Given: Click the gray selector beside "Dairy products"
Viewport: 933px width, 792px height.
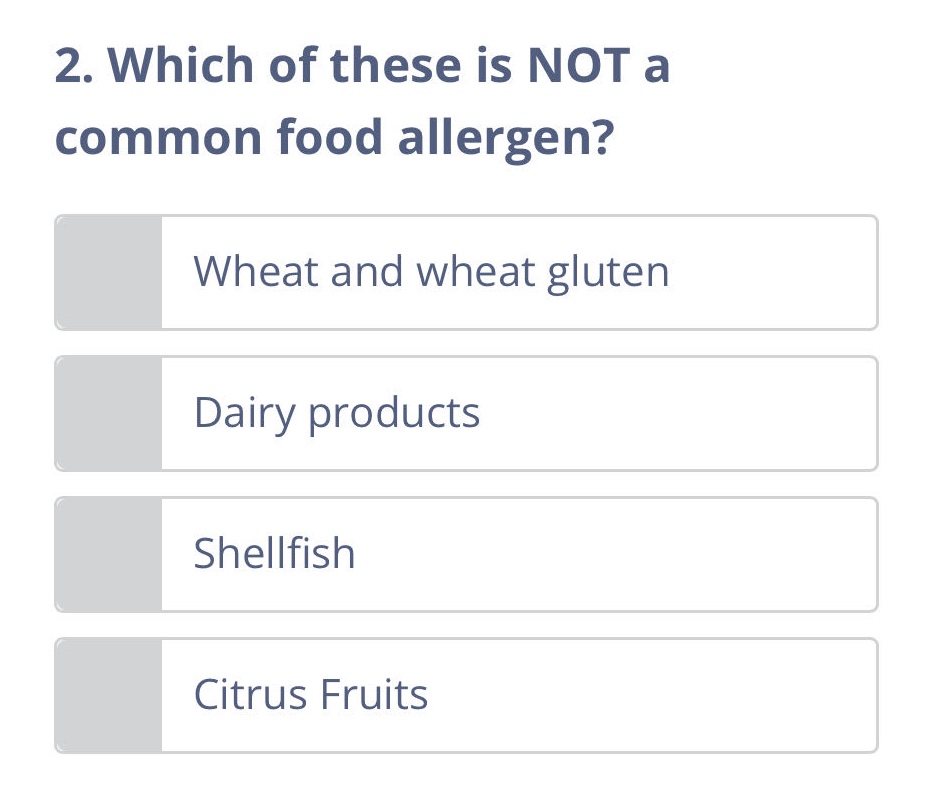Looking at the screenshot, I should click(107, 413).
